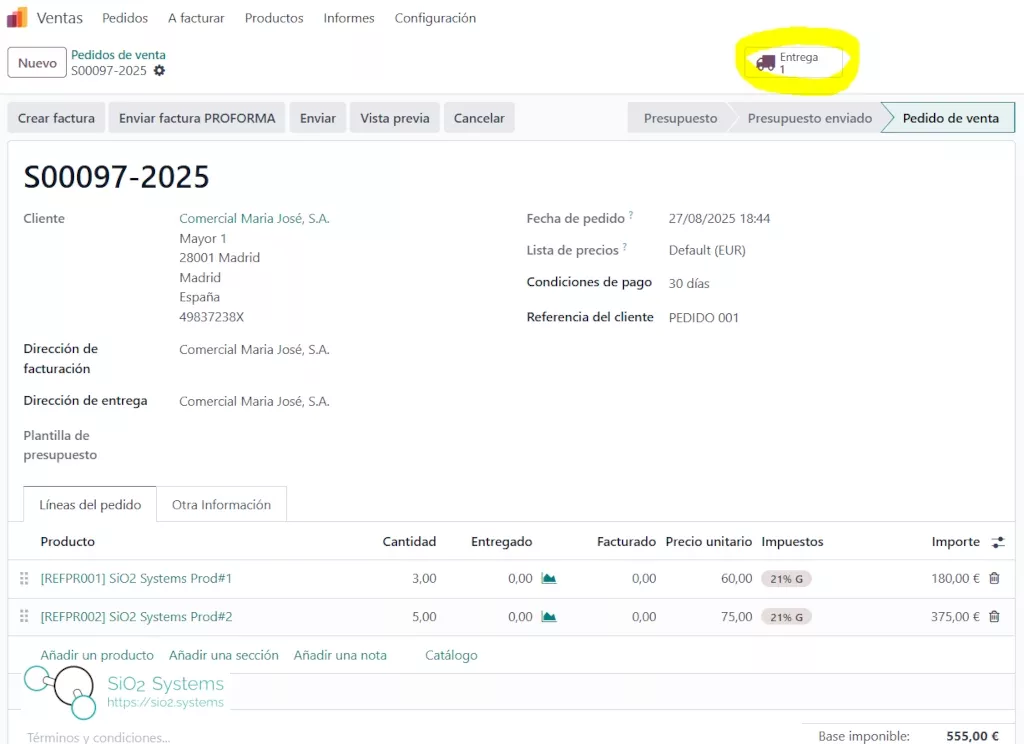This screenshot has width=1024, height=744.
Task: Switch to Otra Información tab
Action: (221, 505)
